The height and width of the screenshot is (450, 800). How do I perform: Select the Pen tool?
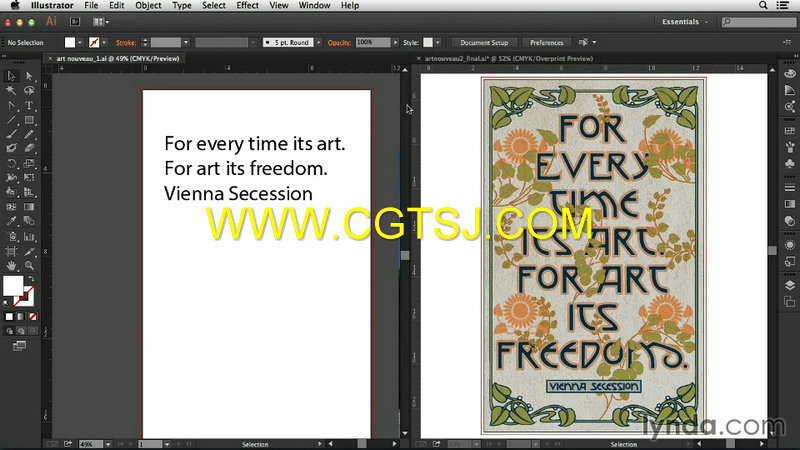pyautogui.click(x=11, y=106)
